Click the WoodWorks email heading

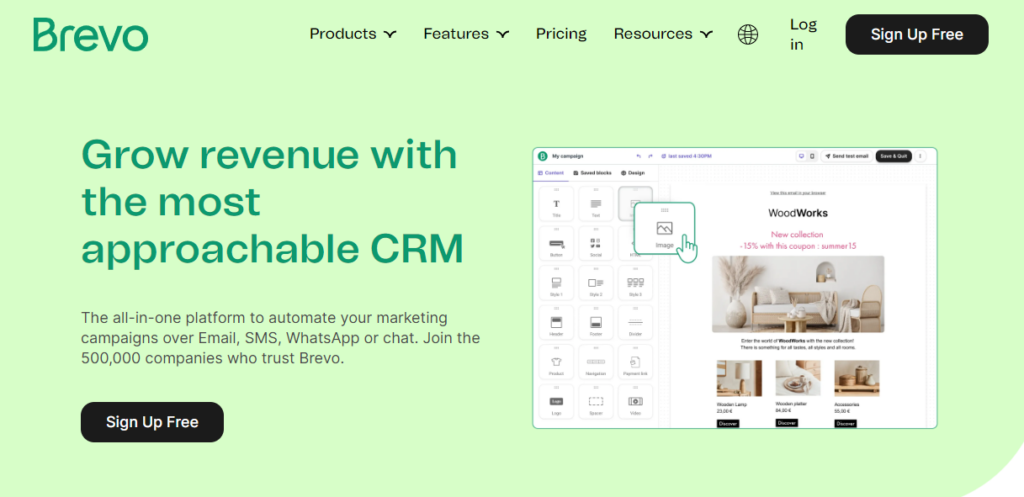point(798,213)
